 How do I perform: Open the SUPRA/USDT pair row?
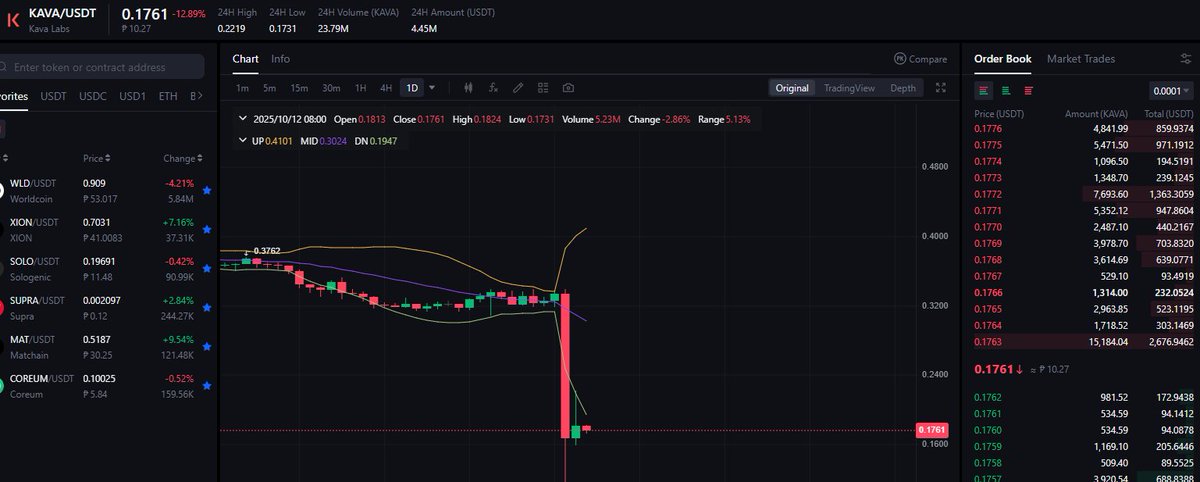pos(108,308)
